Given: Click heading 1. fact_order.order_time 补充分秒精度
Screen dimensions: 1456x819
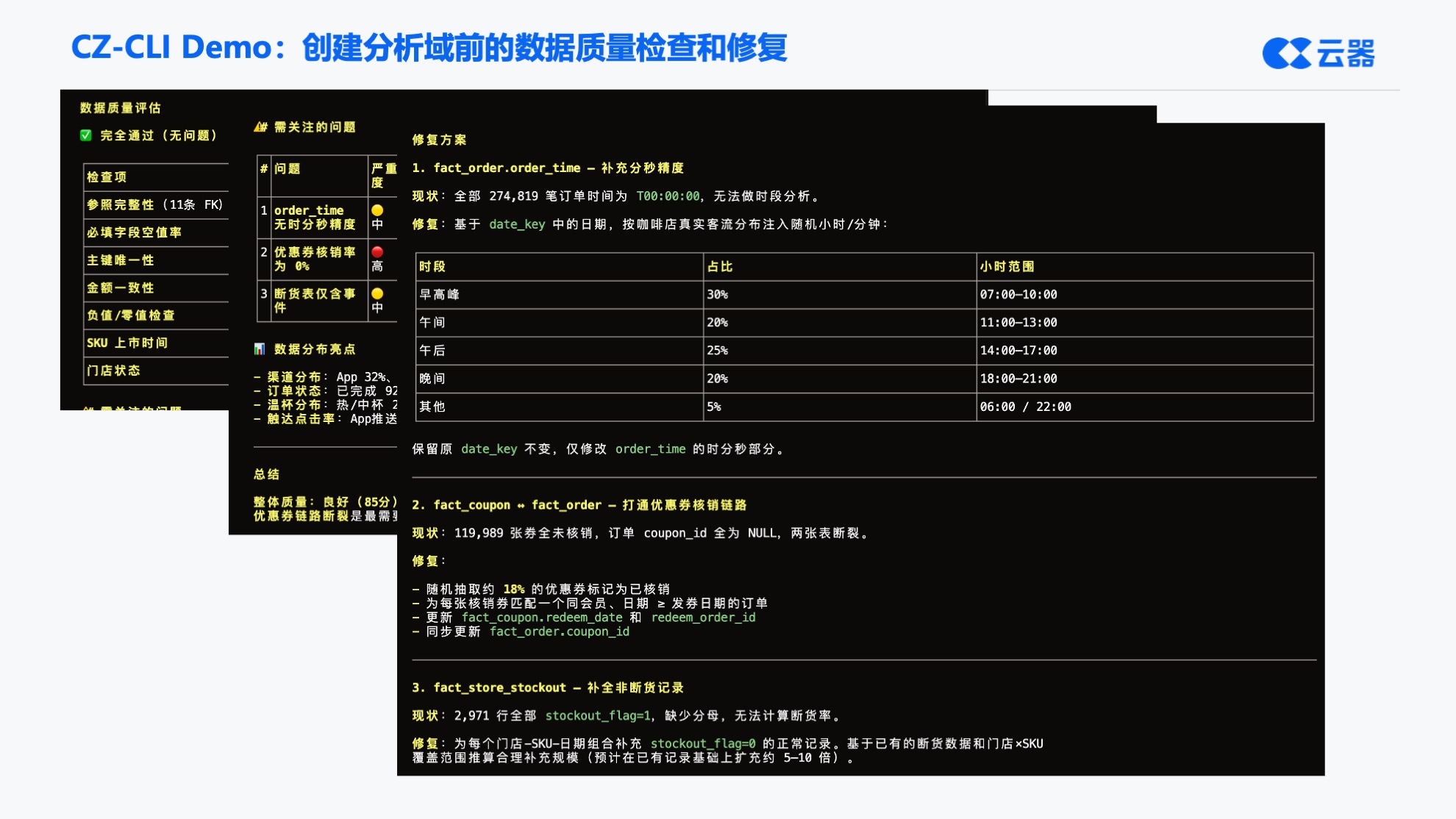Looking at the screenshot, I should [x=548, y=168].
